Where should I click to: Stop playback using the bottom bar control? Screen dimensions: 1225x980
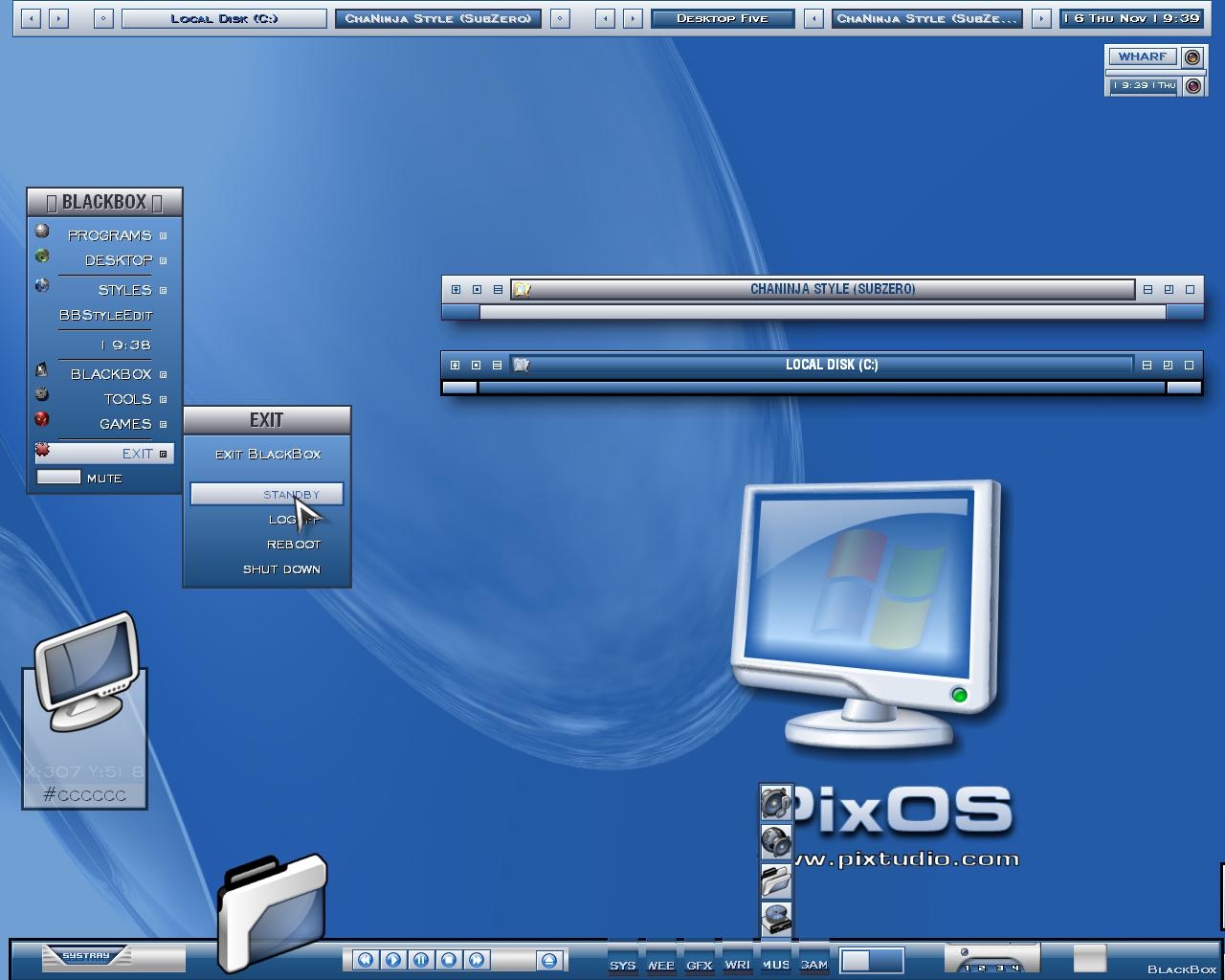tap(448, 959)
